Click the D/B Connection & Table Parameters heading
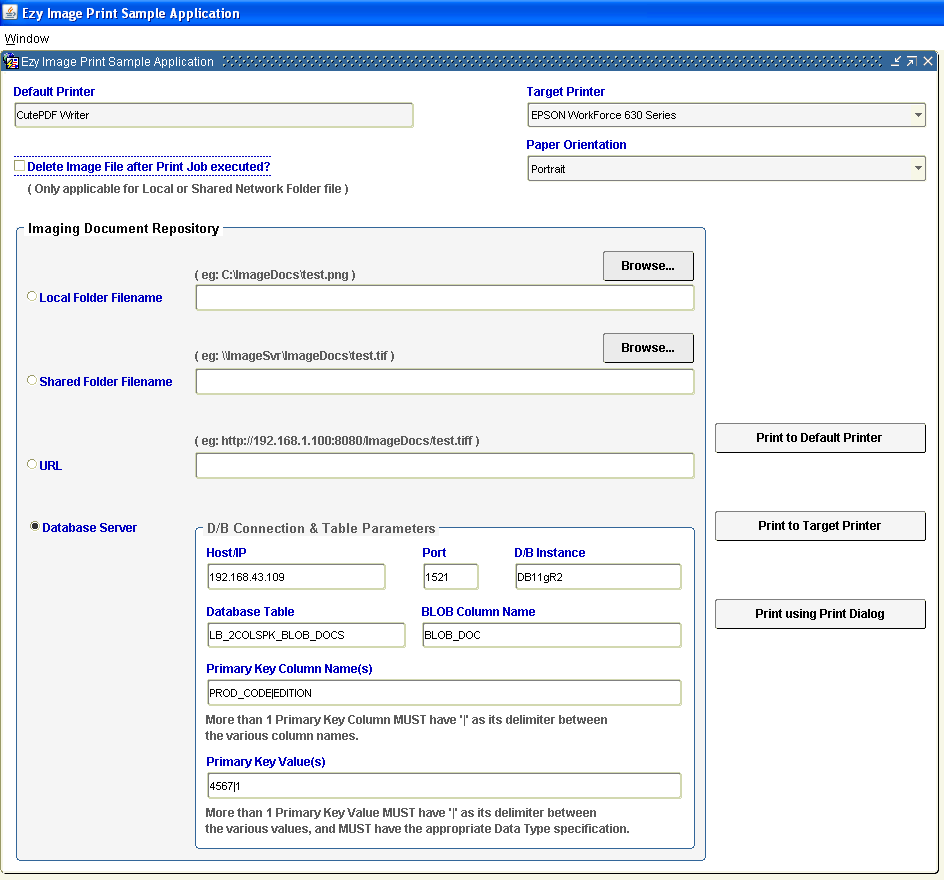This screenshot has height=880, width=944. tap(321, 528)
